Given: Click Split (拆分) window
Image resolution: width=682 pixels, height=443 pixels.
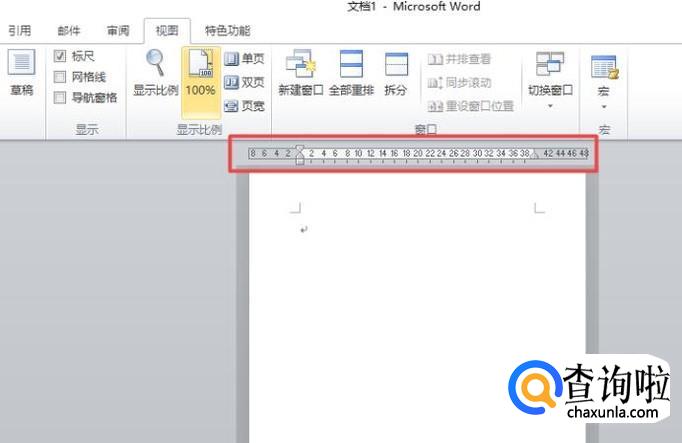Looking at the screenshot, I should tap(396, 73).
